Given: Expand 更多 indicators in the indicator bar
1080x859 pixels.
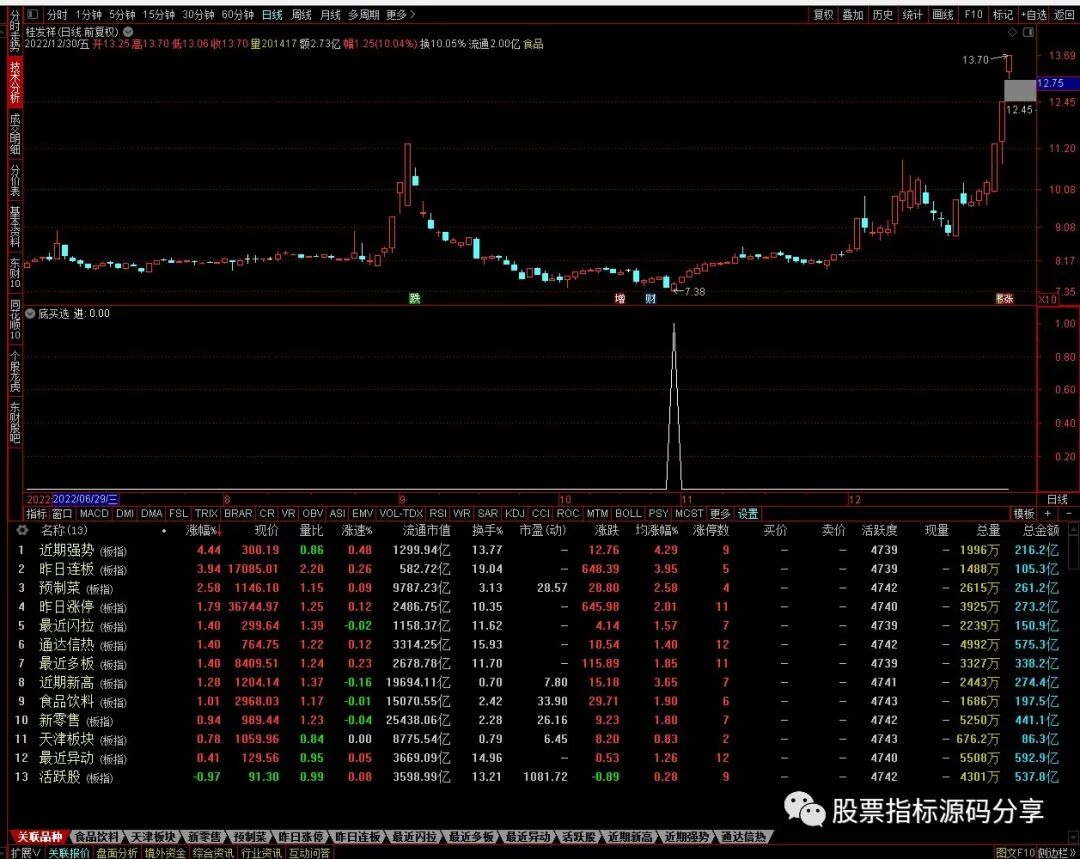Looking at the screenshot, I should tap(720, 514).
